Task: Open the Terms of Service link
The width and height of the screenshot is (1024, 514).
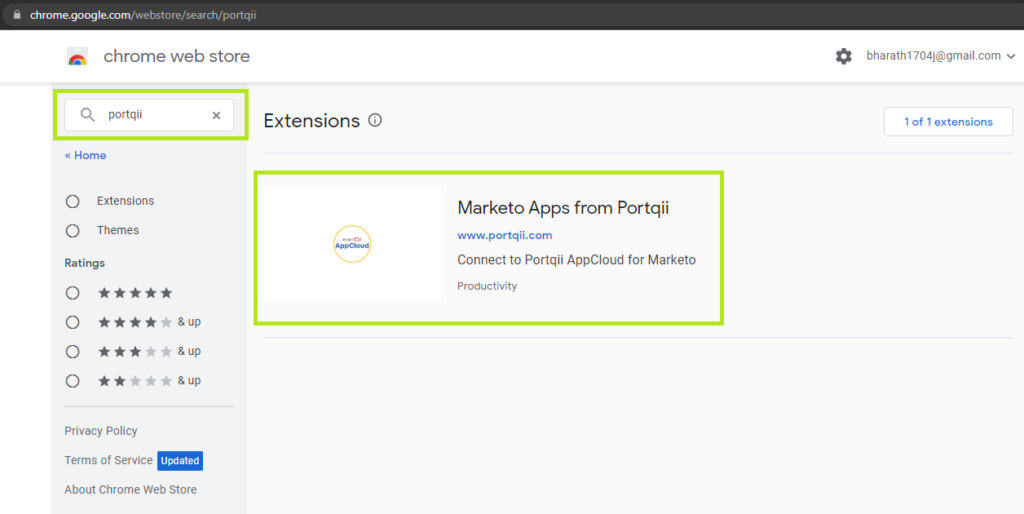Action: (x=108, y=460)
